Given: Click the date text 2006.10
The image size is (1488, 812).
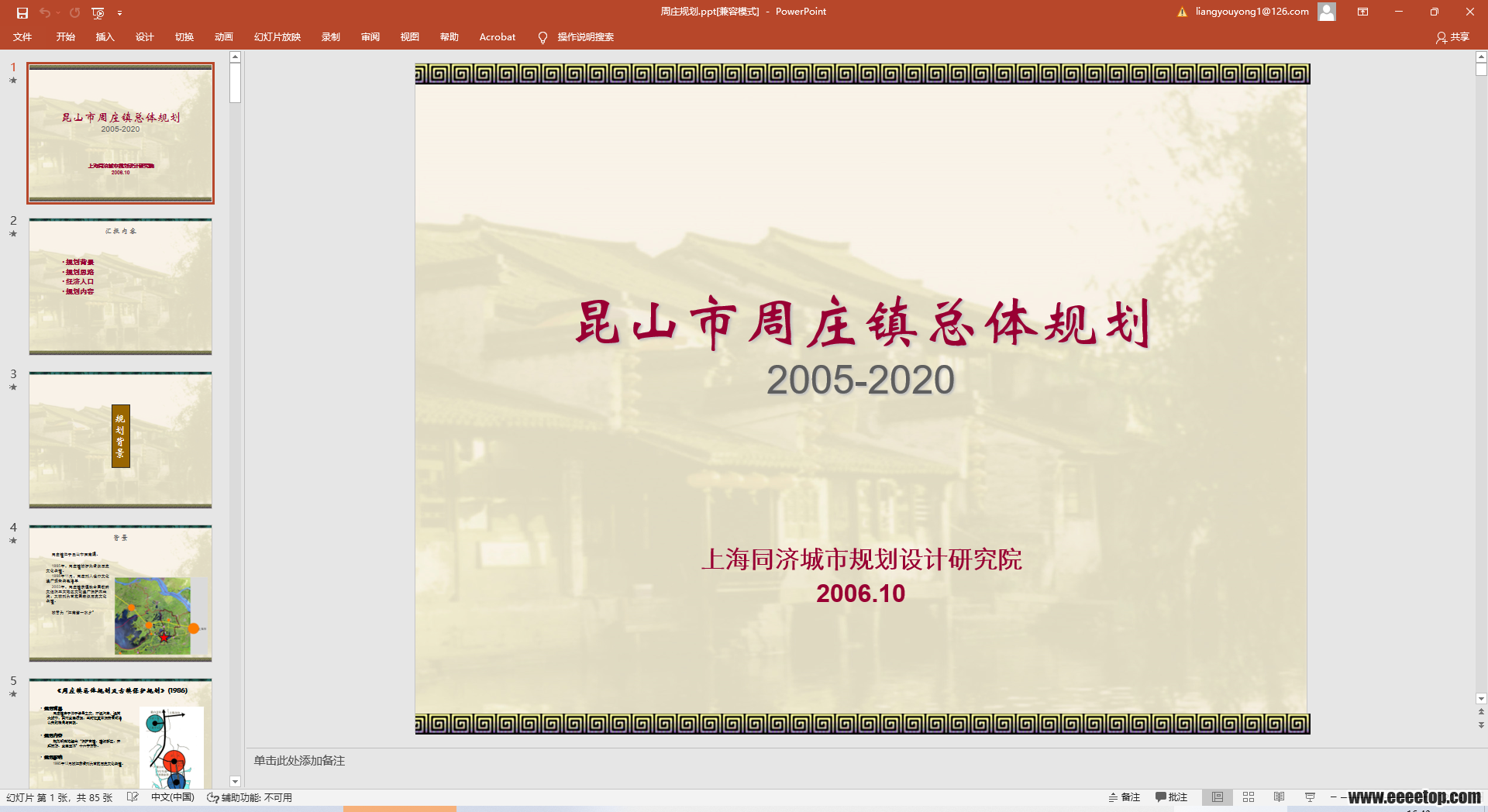Looking at the screenshot, I should pos(860,594).
